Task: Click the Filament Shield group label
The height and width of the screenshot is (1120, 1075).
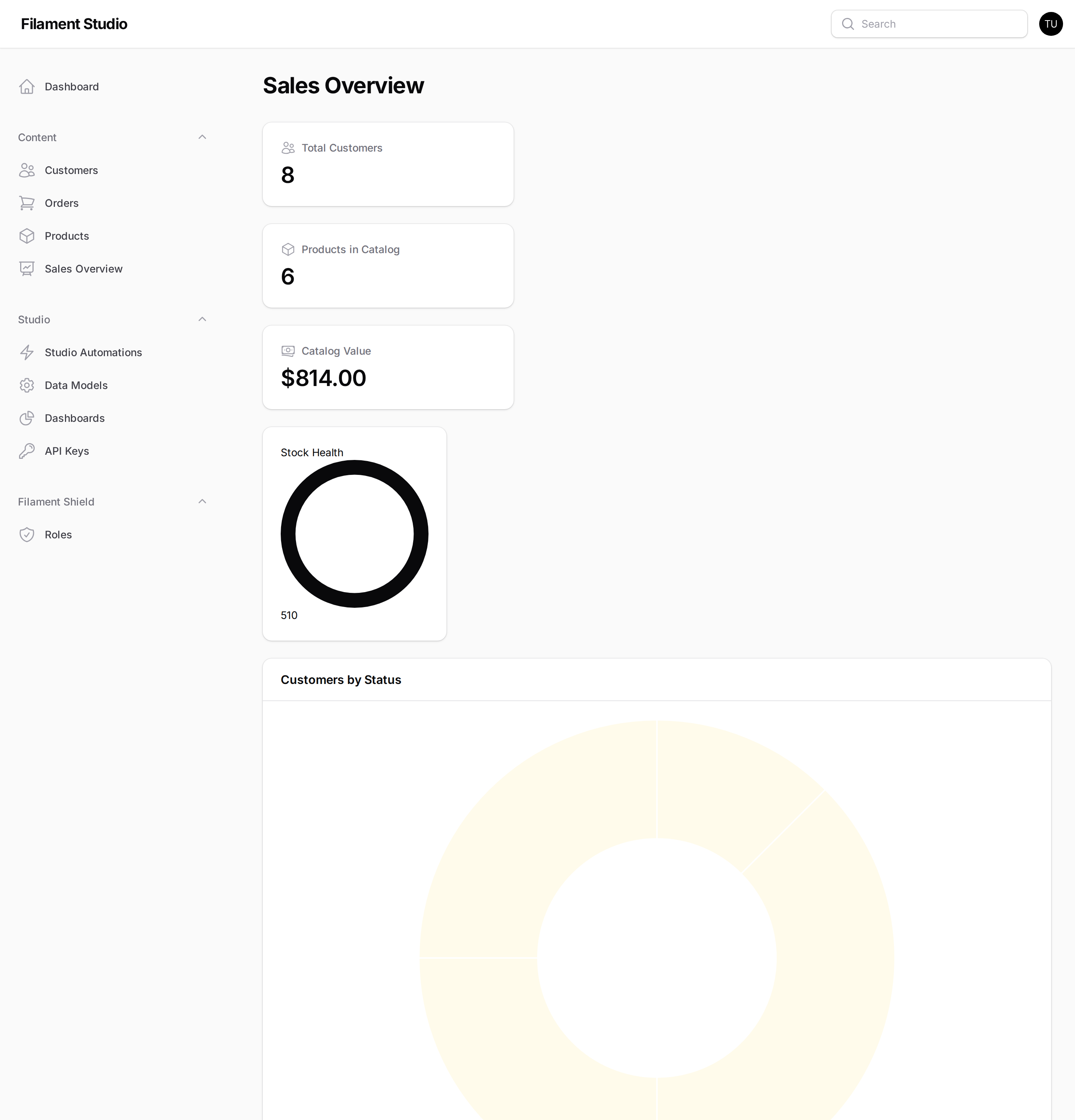Action: [56, 502]
